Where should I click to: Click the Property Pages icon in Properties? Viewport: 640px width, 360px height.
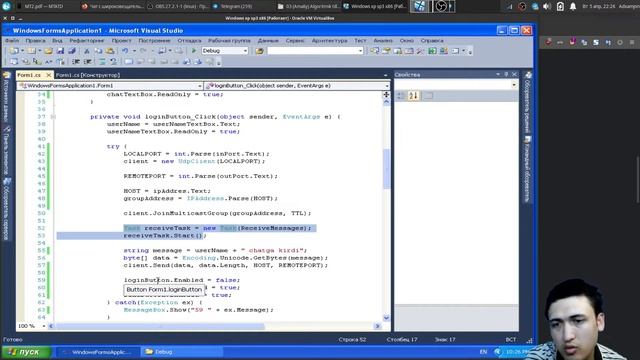point(428,95)
